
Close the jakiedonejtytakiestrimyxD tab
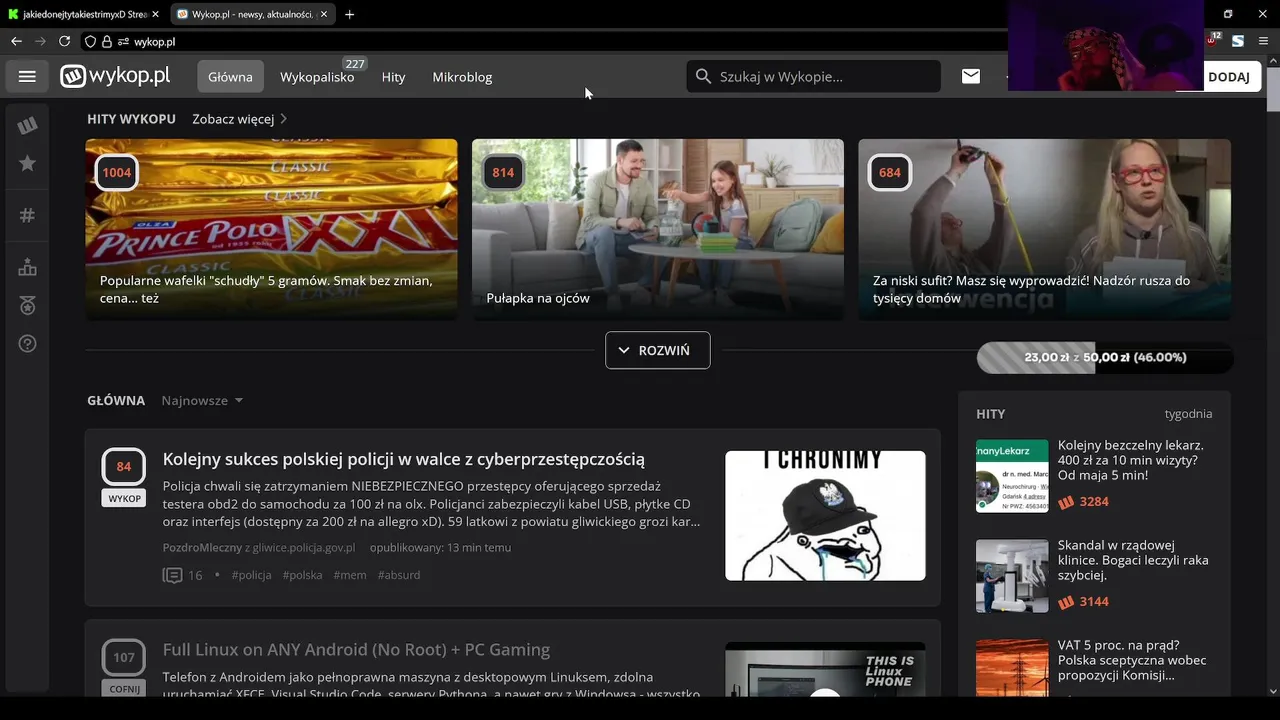[155, 14]
